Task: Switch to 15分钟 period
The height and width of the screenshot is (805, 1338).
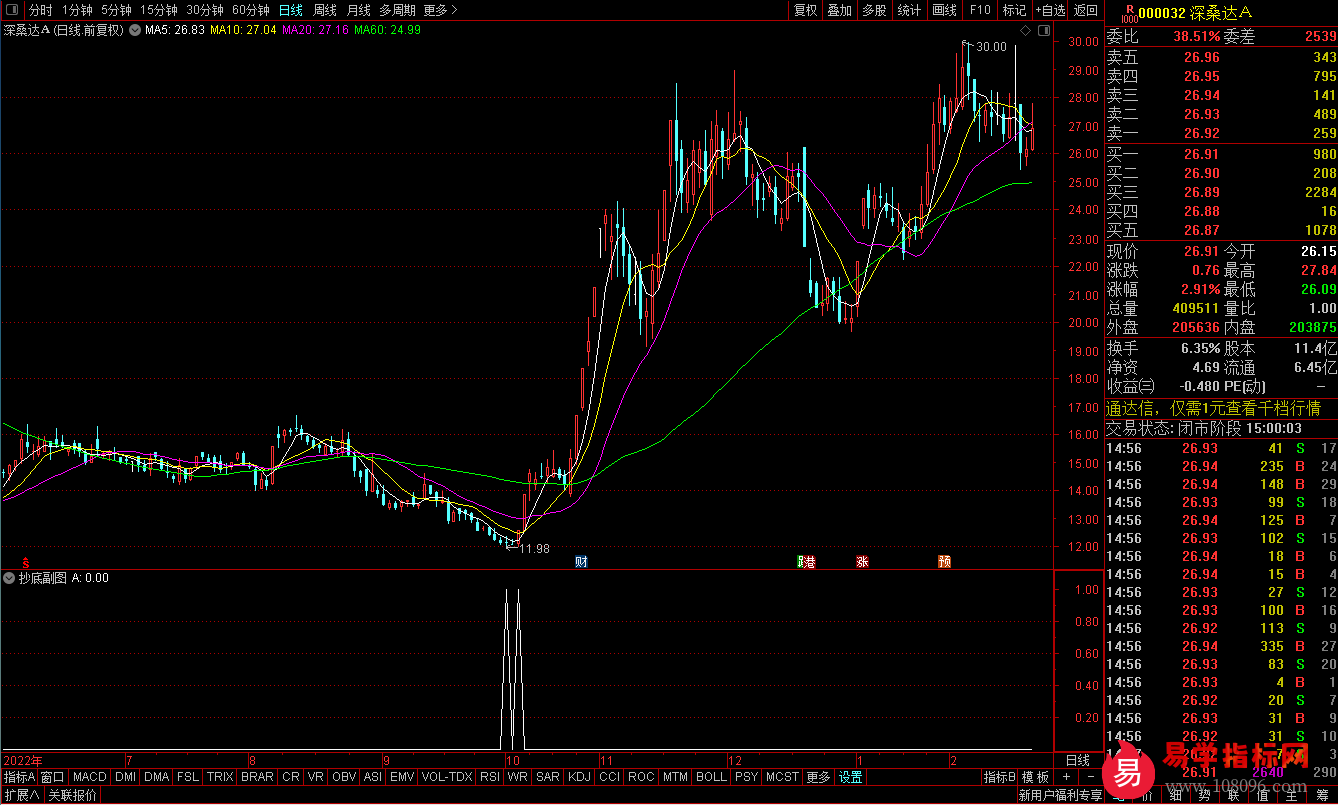Action: coord(159,10)
